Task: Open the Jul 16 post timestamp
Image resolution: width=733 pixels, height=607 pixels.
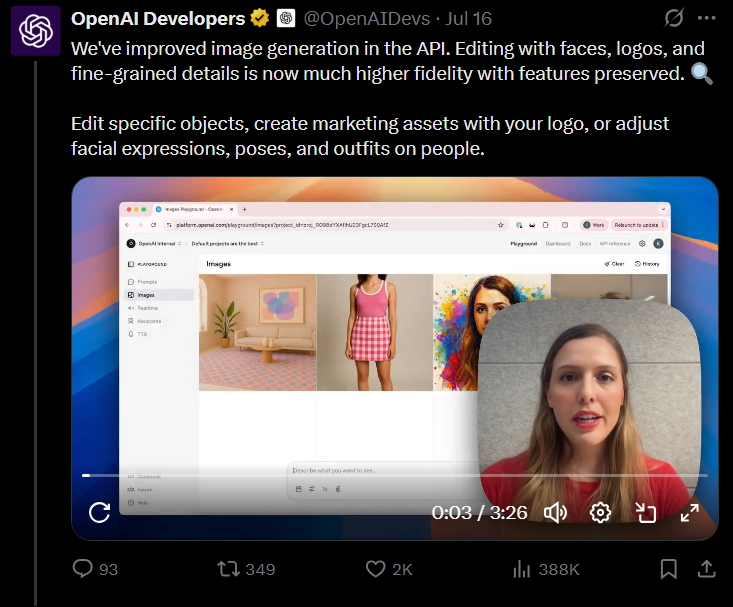Action: point(468,19)
